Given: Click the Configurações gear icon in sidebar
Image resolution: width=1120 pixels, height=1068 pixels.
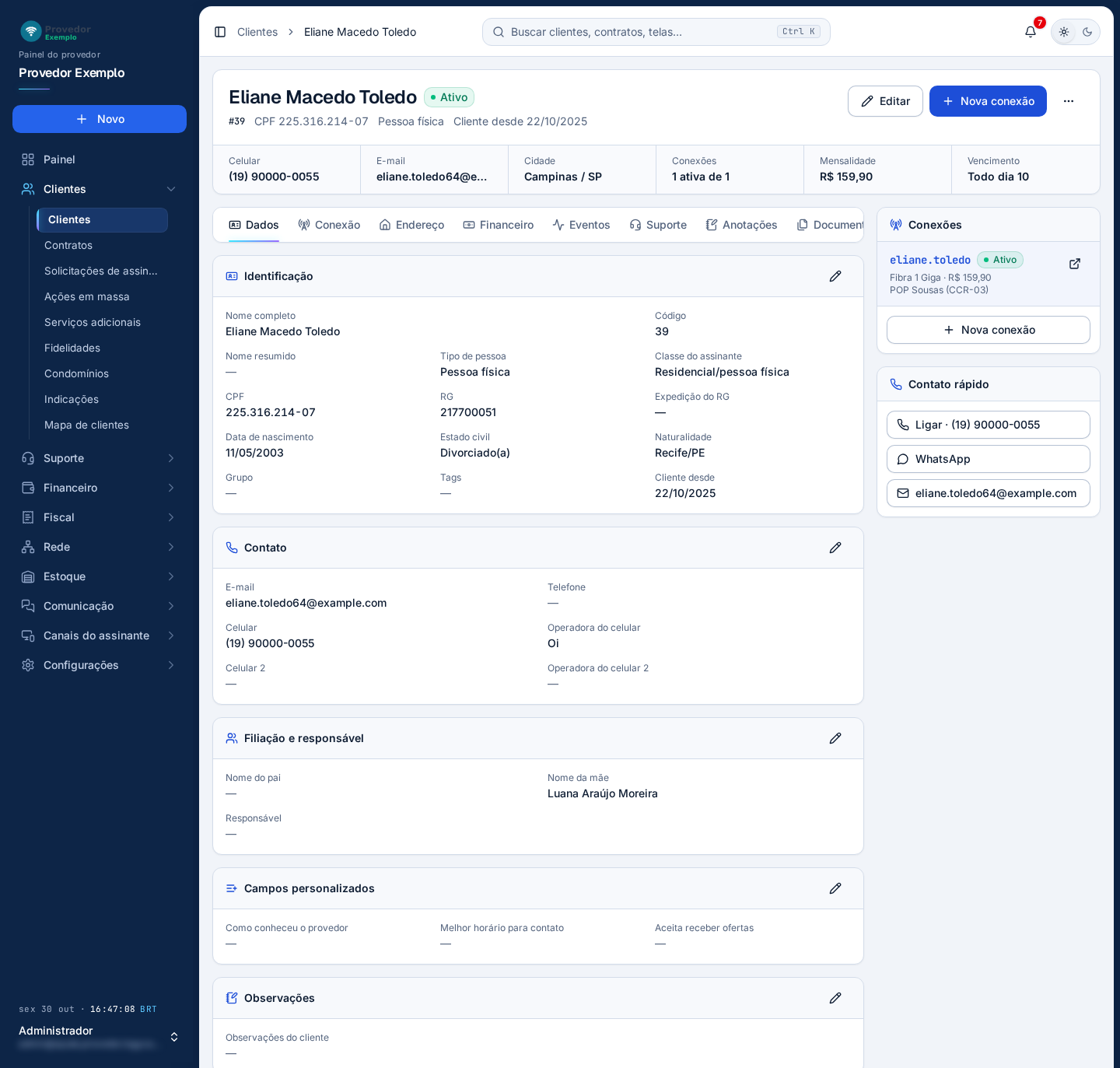Looking at the screenshot, I should pos(28,665).
